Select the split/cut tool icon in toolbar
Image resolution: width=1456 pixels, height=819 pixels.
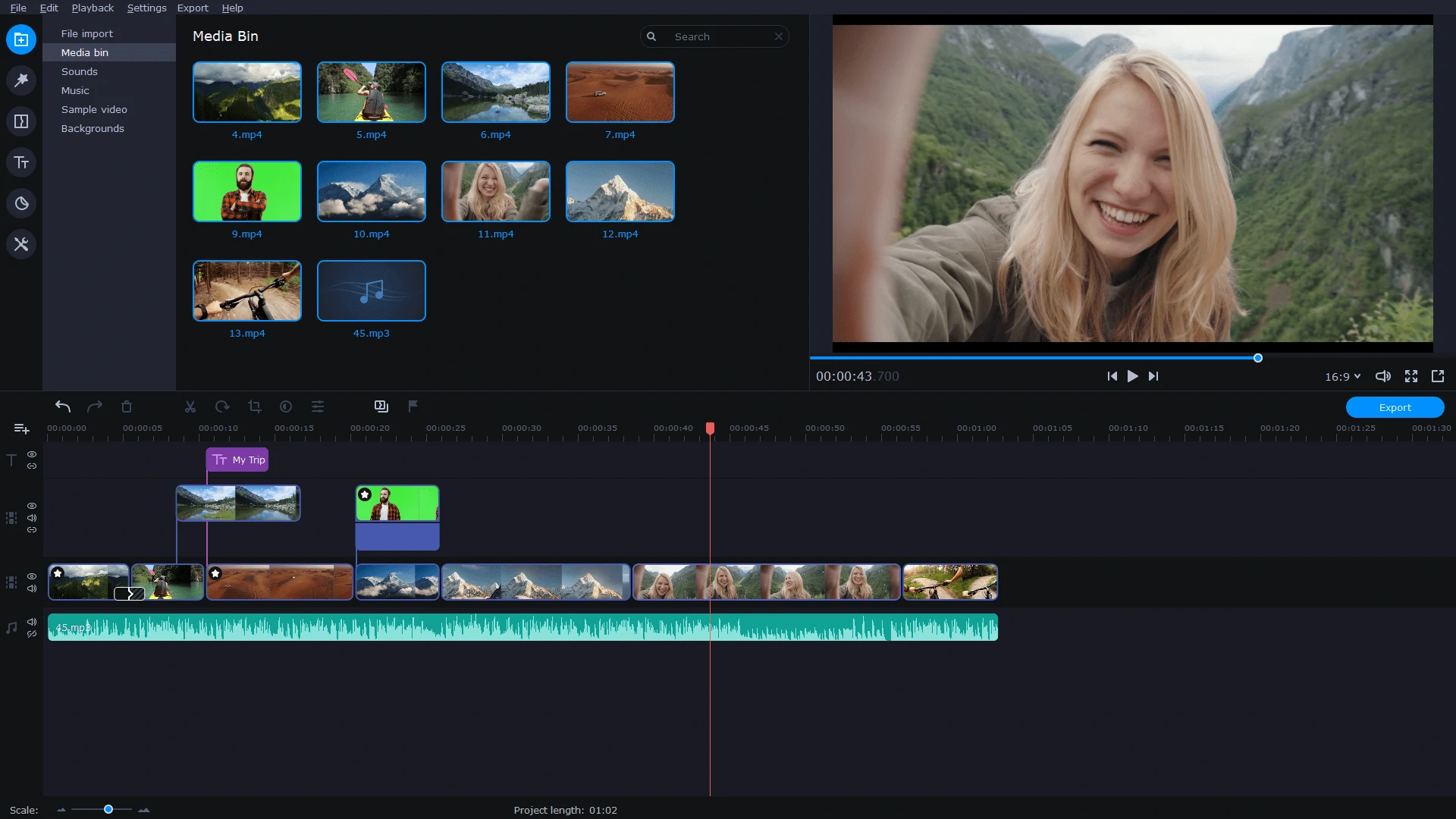click(190, 406)
